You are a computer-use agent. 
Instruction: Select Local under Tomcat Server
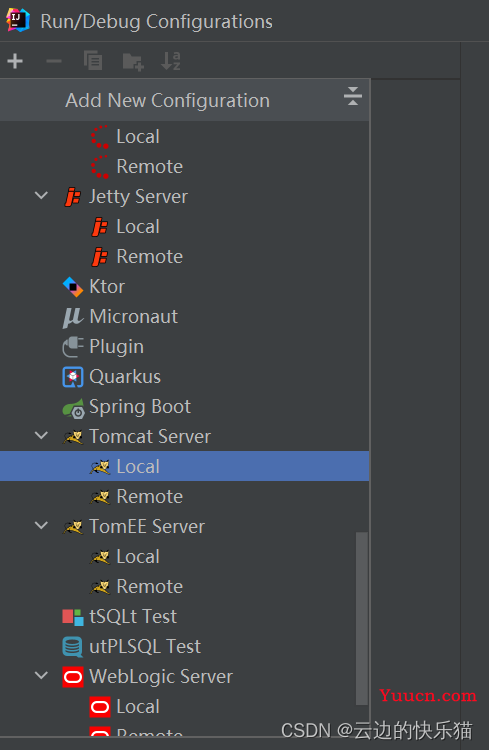(x=184, y=466)
